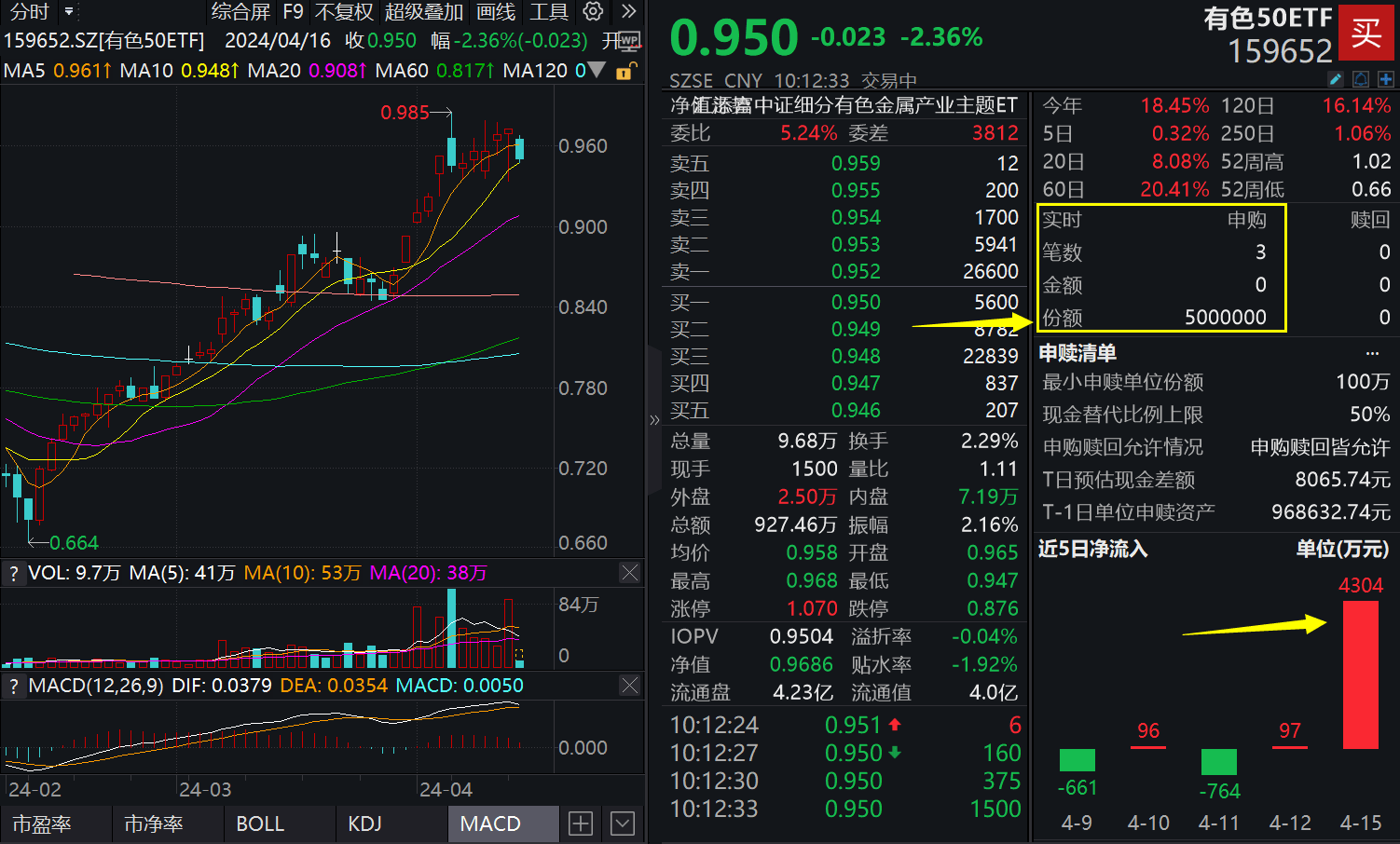Click the 4-11 net inflow green bar
Viewport: 1400px width, 844px height.
tap(1219, 762)
